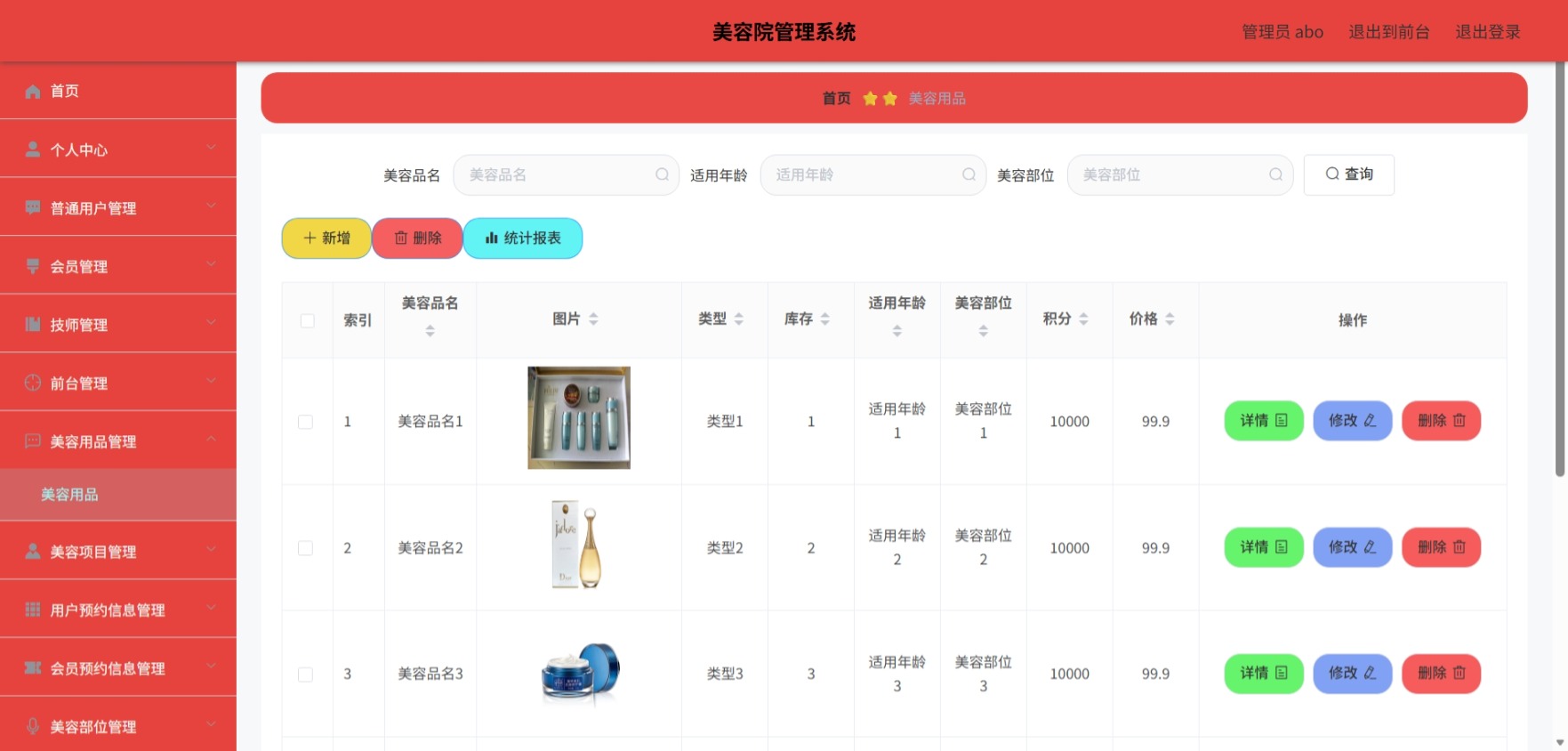This screenshot has height=751, width=1568.
Task: Open the skincare set thumbnail in row 1
Action: pos(579,417)
